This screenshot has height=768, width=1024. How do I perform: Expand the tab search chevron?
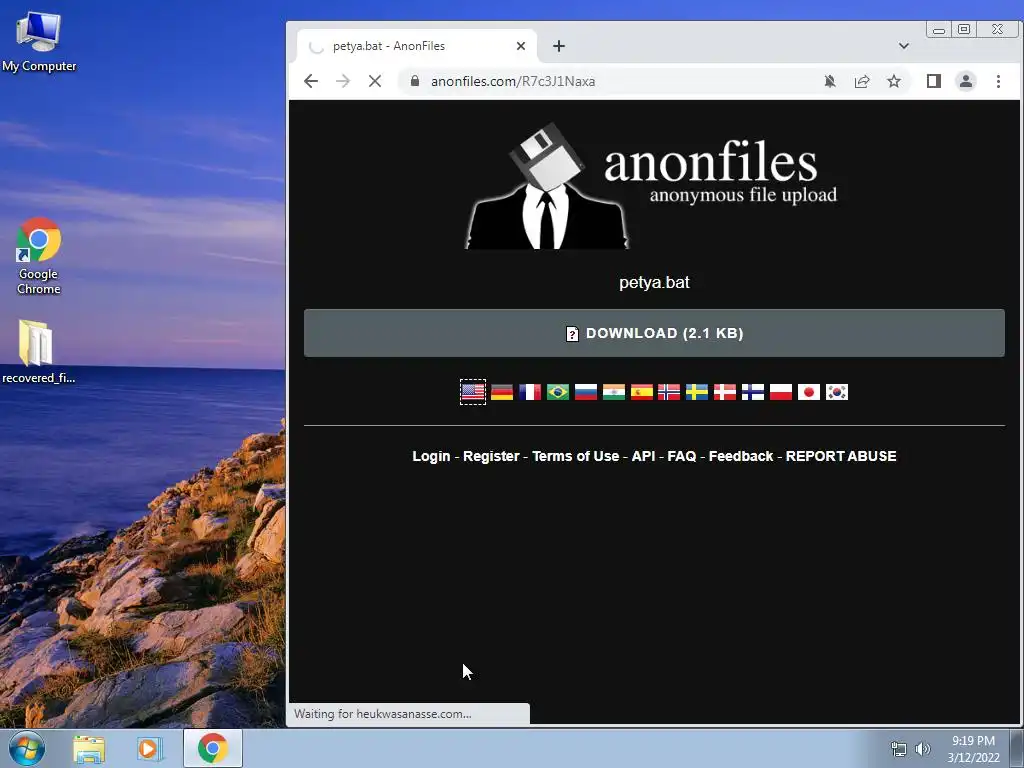tap(904, 46)
